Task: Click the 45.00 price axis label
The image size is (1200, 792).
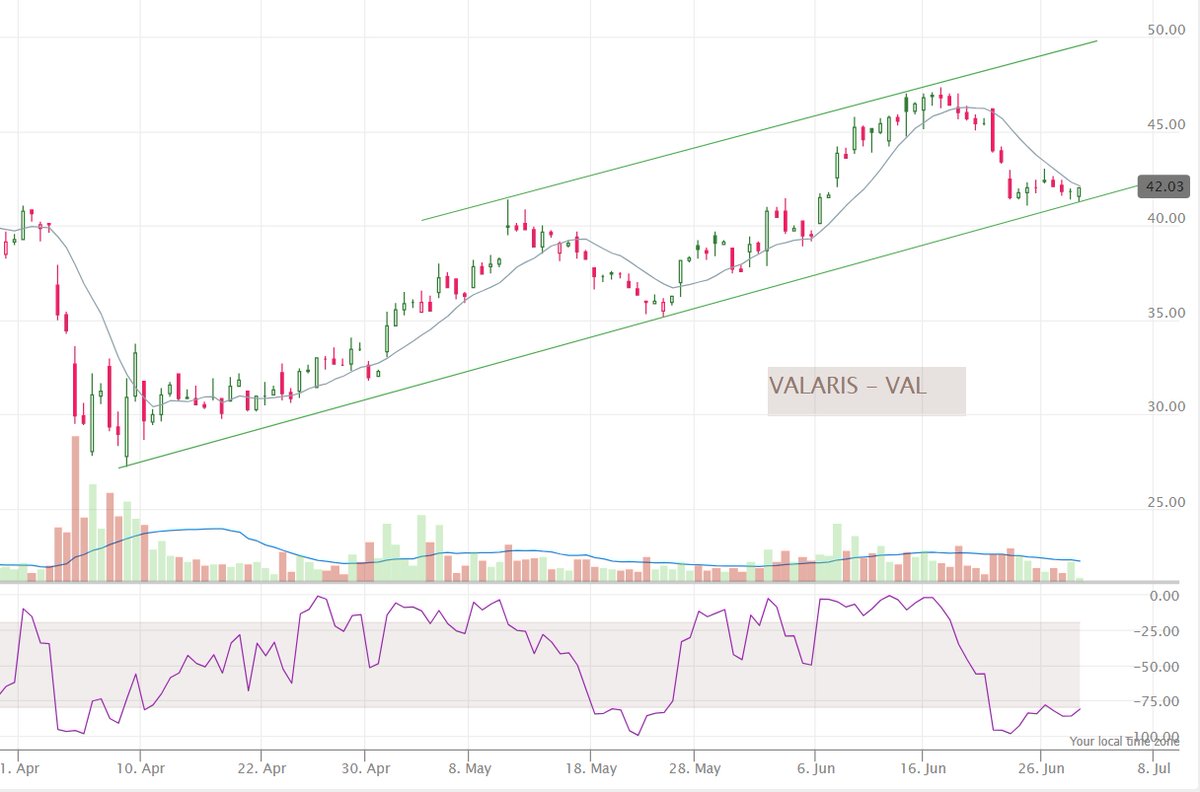Action: pyautogui.click(x=1166, y=125)
